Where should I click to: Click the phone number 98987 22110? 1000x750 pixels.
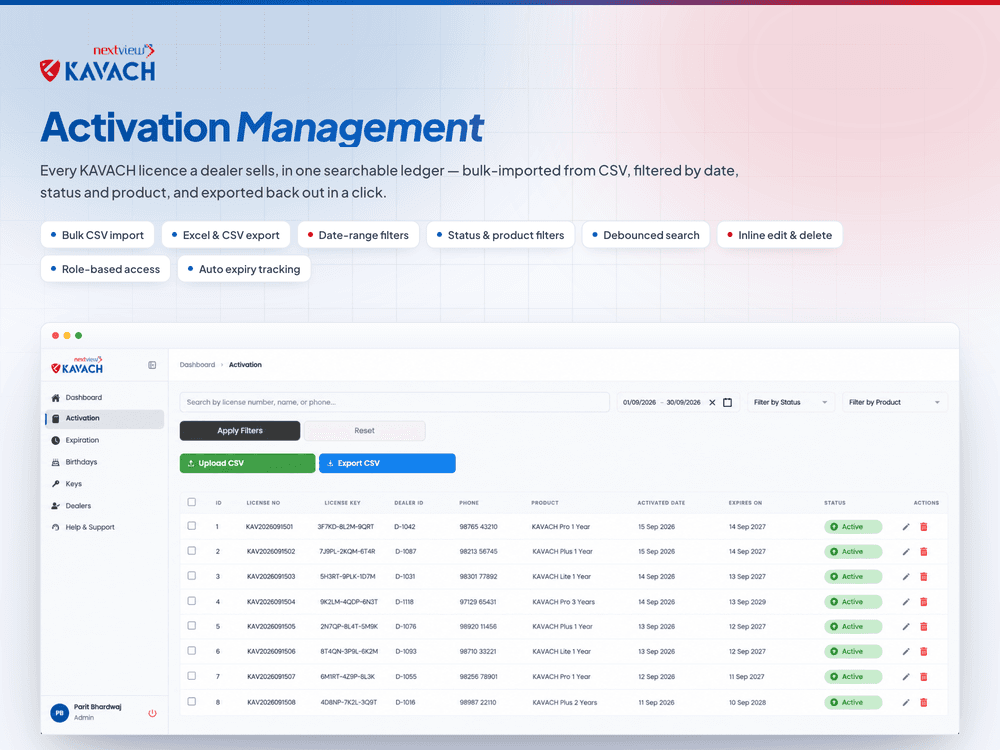tap(478, 702)
